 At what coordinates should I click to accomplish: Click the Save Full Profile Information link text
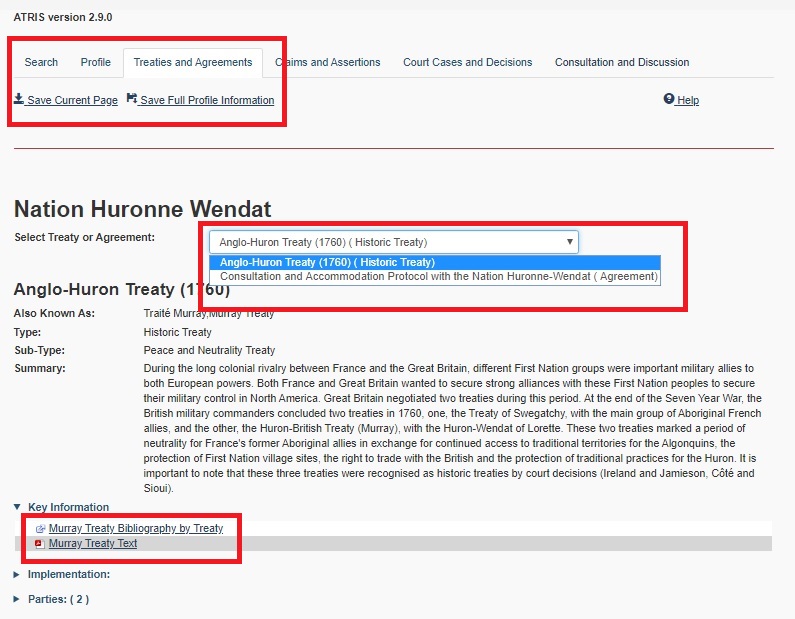[x=207, y=100]
